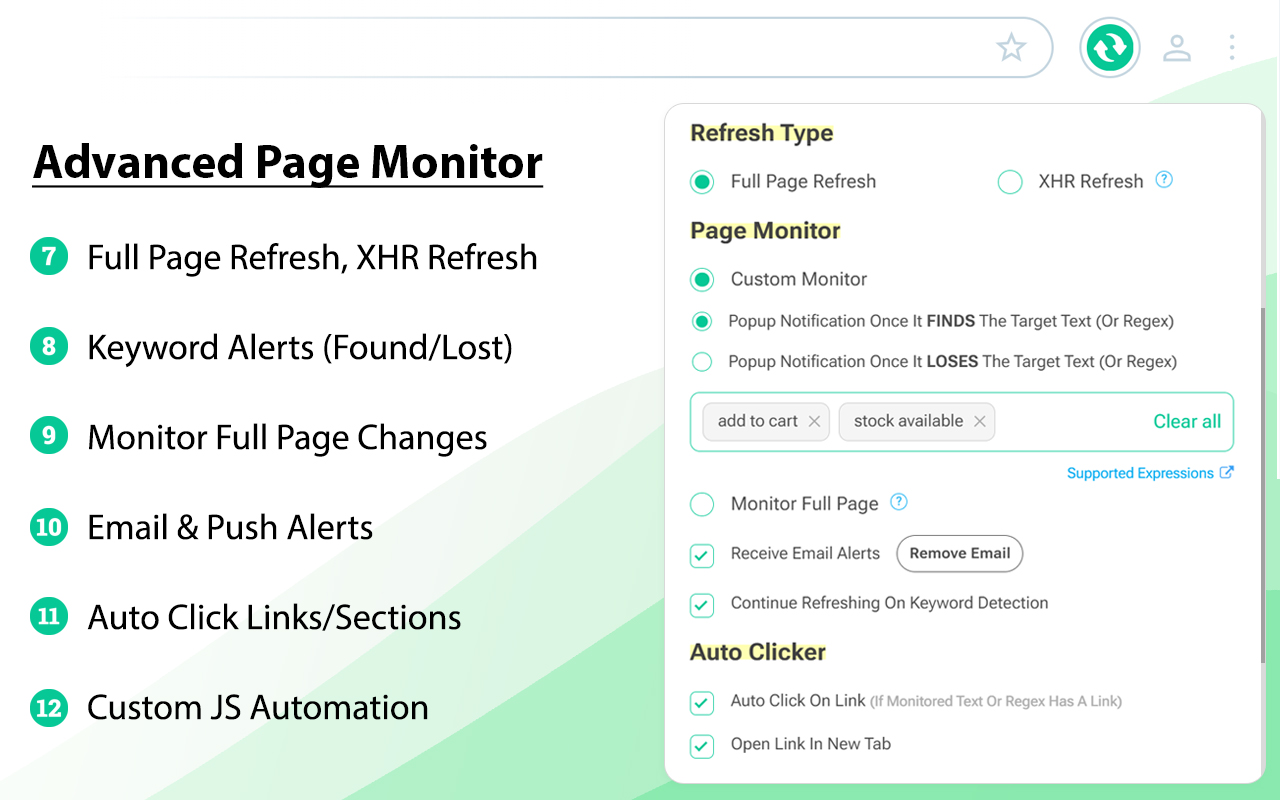Screen dimensions: 1280x800
Task: Open the browser profile icon
Action: pos(1177,47)
